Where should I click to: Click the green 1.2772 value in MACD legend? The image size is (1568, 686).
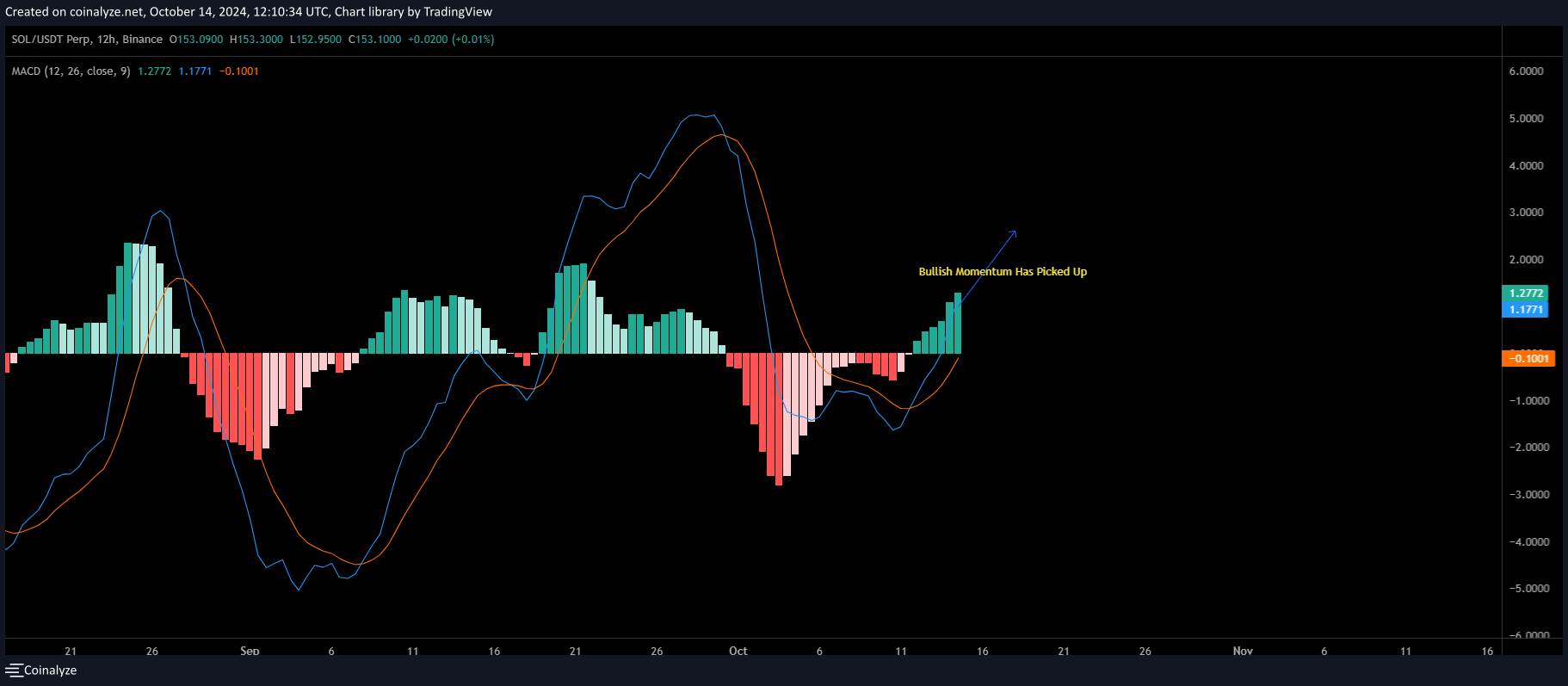[x=154, y=71]
